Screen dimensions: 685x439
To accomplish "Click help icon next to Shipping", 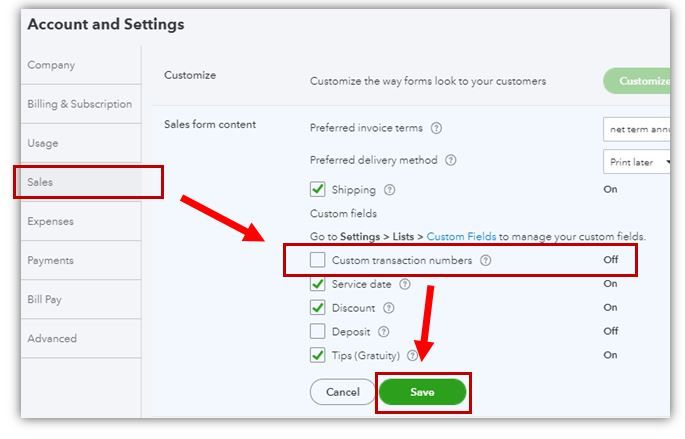I will tap(390, 190).
